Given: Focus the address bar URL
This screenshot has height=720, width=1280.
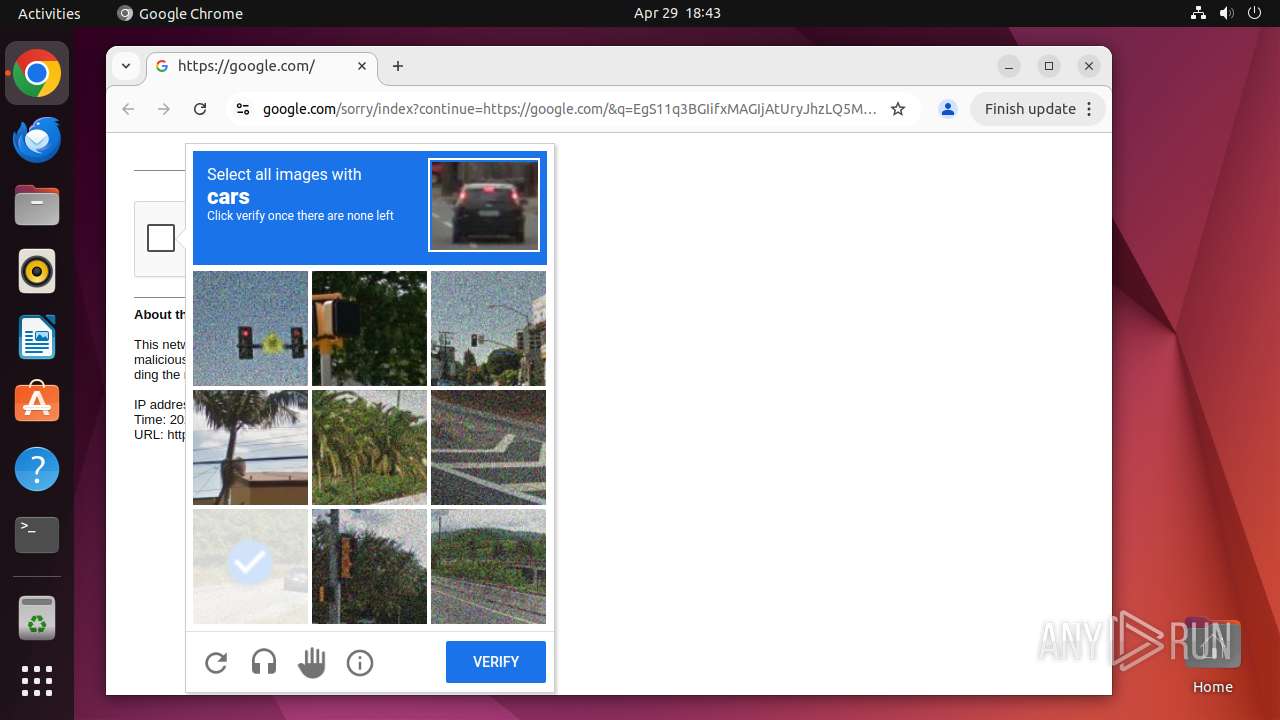Looking at the screenshot, I should click(x=570, y=109).
